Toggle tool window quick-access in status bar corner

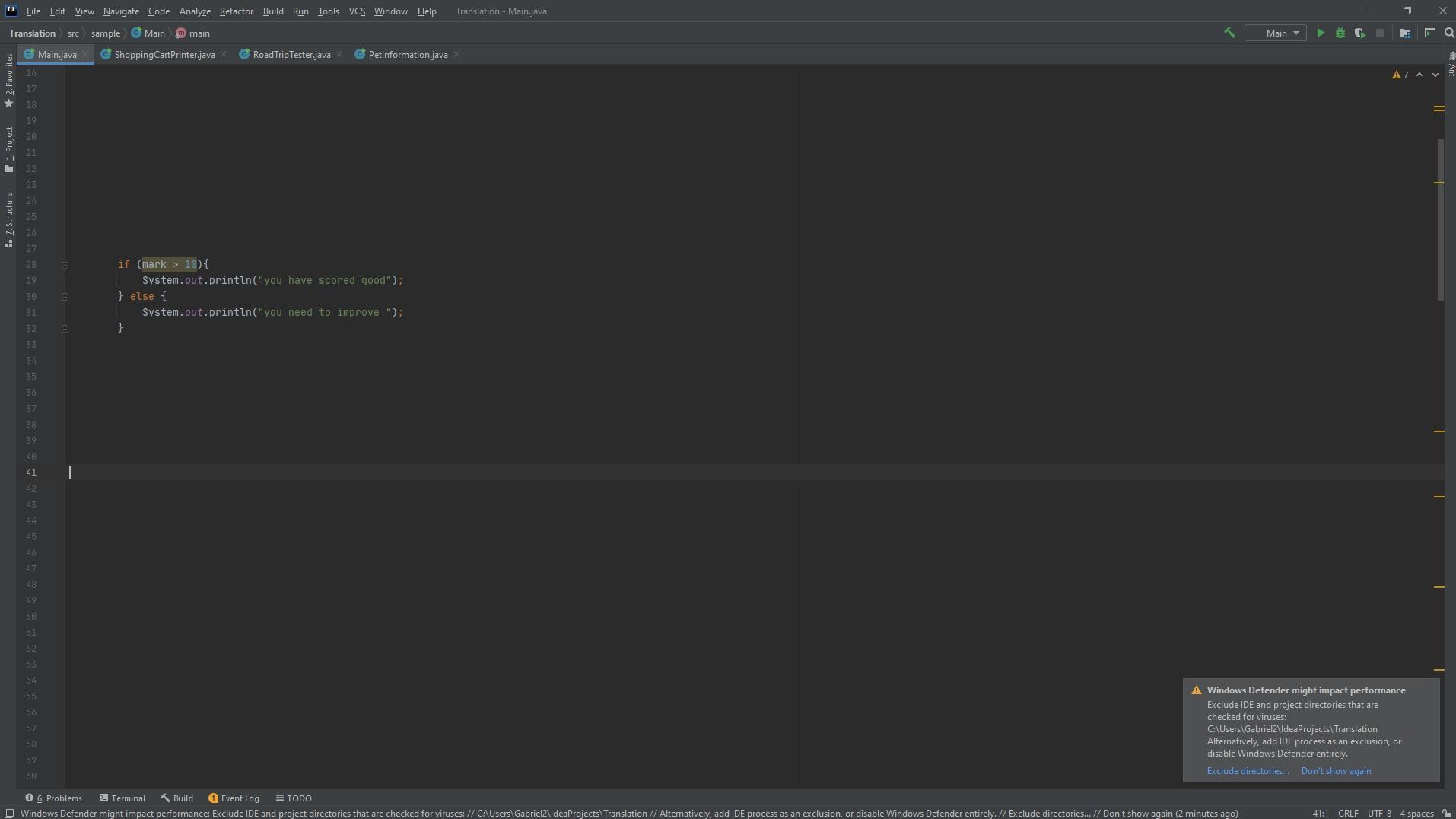(9, 814)
